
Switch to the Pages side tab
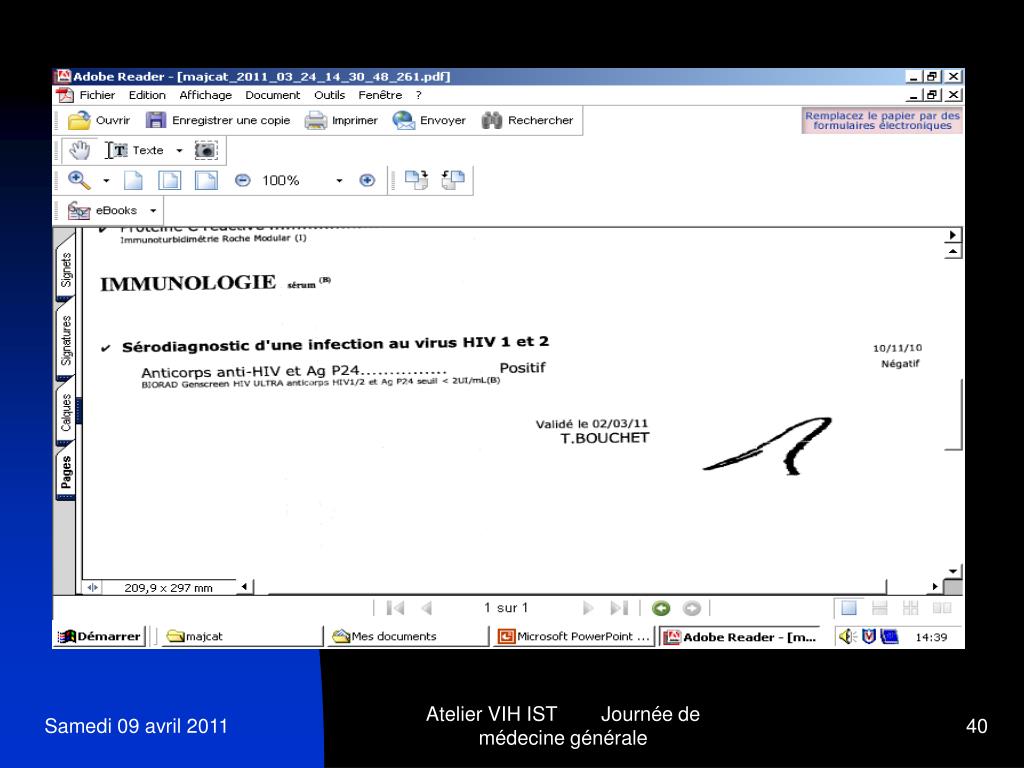66,472
